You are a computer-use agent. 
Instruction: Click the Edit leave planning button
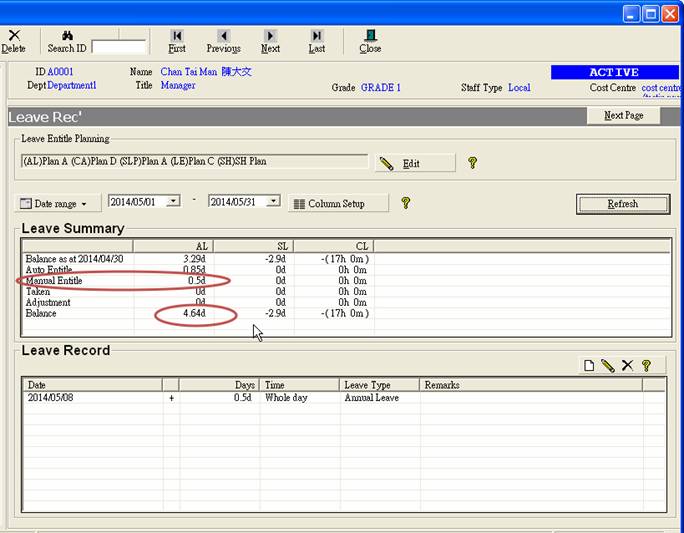[414, 164]
